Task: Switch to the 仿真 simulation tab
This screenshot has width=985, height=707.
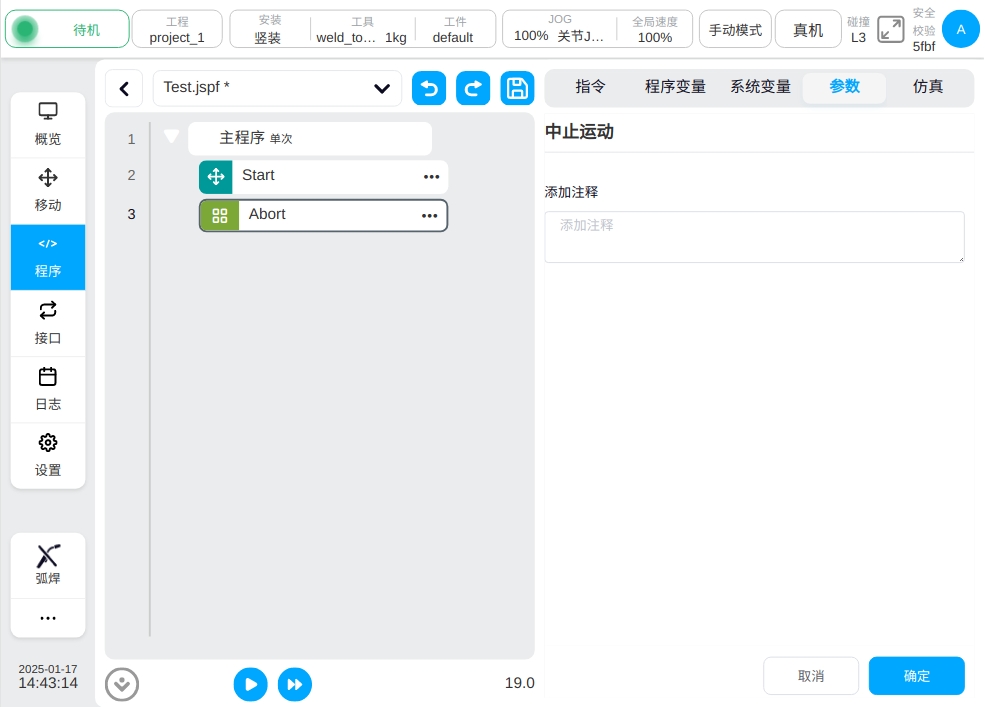Action: (x=928, y=87)
